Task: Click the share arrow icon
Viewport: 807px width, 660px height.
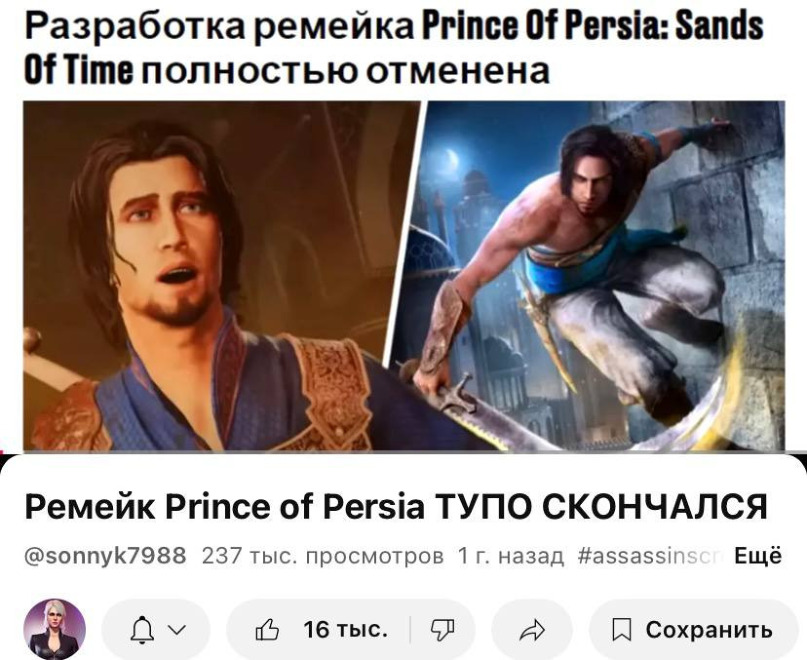Action: click(532, 629)
